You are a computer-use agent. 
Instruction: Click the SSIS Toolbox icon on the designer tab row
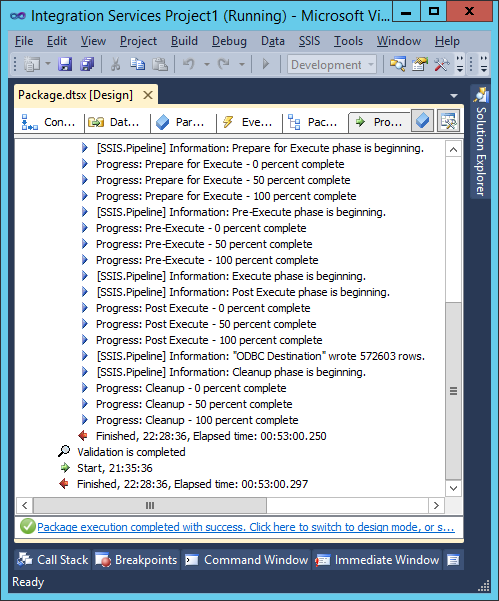click(x=448, y=121)
